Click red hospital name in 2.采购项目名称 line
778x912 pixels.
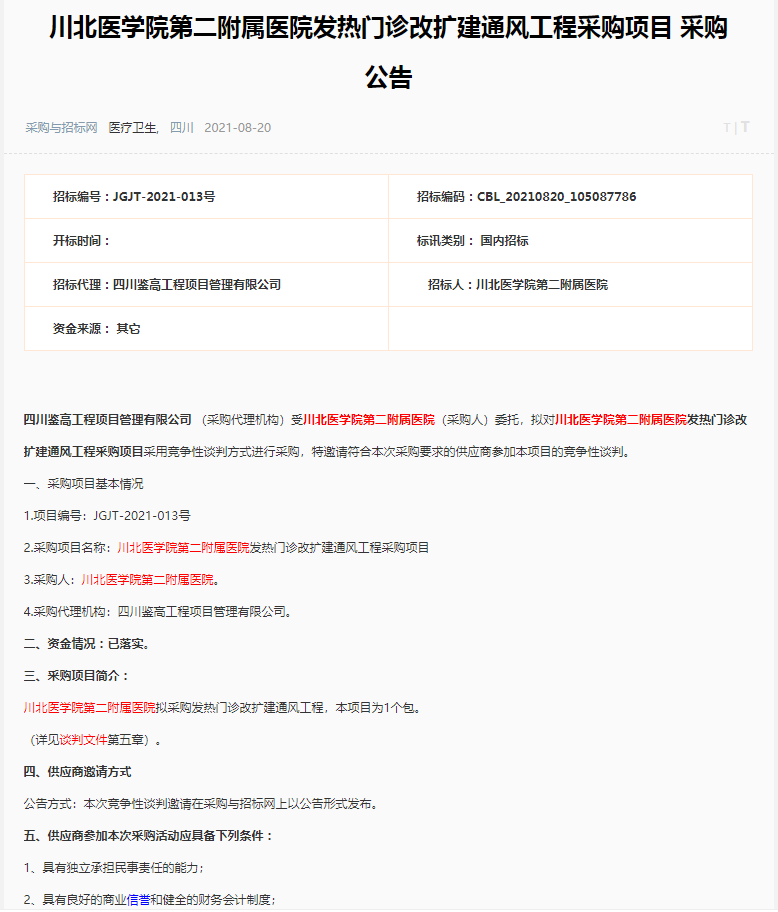pos(183,548)
